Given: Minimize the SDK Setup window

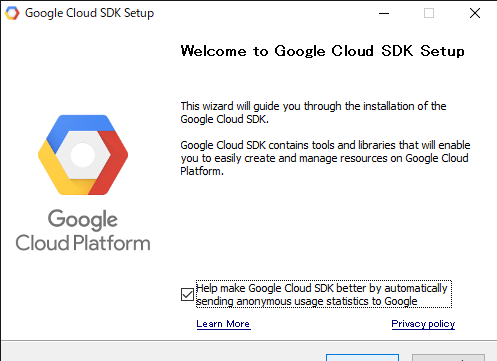Looking at the screenshot, I should (x=384, y=13).
